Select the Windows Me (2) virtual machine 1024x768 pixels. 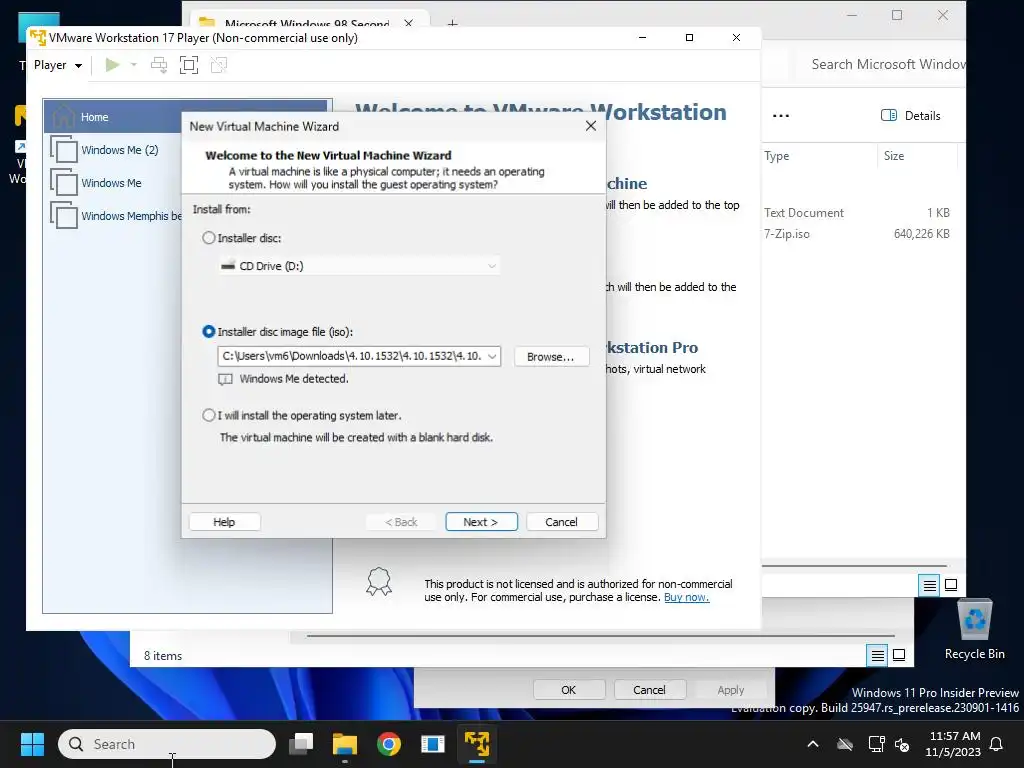click(x=120, y=150)
